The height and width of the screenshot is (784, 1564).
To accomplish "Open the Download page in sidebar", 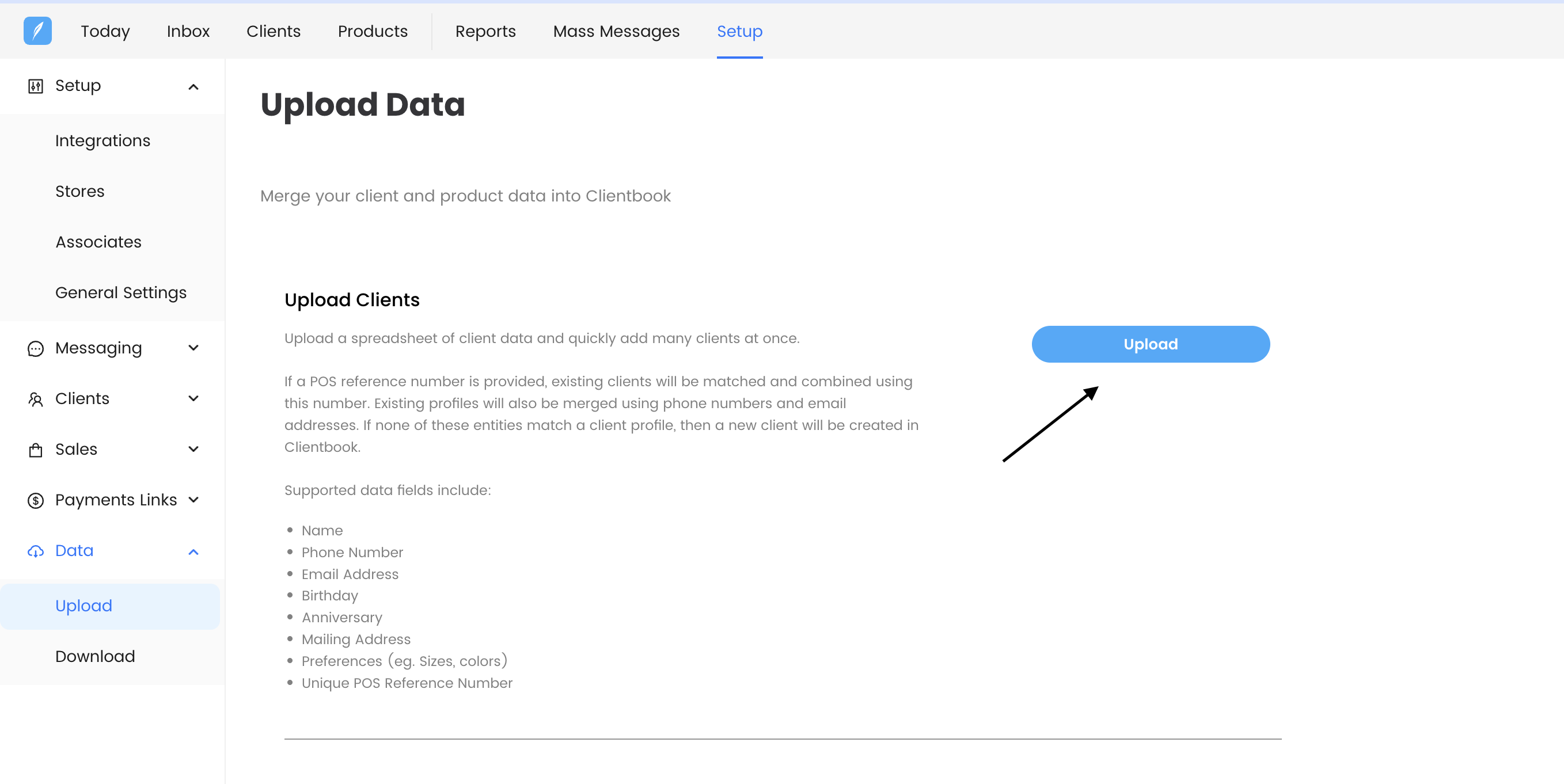I will pyautogui.click(x=94, y=657).
